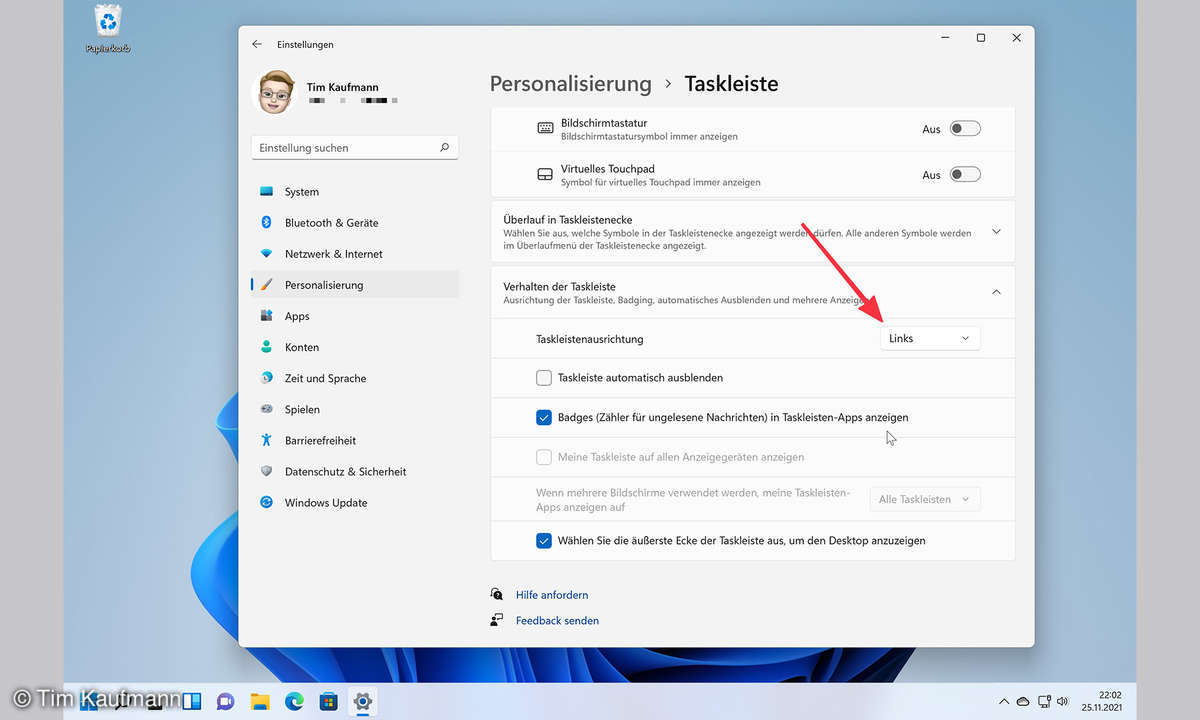Click the Taskleiste breadcrumb title
The image size is (1200, 720).
click(731, 84)
